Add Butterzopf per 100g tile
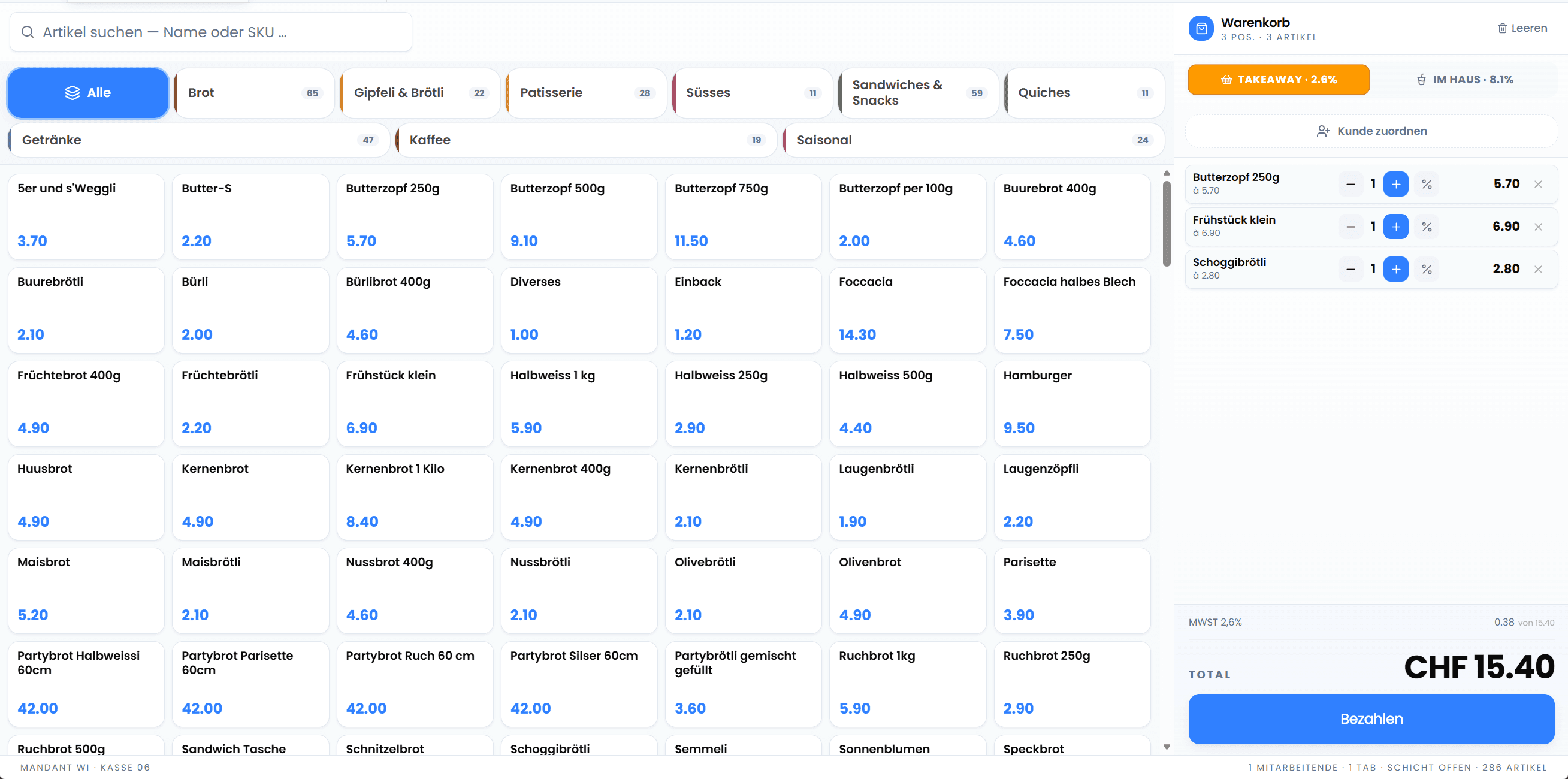The height and width of the screenshot is (779, 1568). [x=908, y=217]
